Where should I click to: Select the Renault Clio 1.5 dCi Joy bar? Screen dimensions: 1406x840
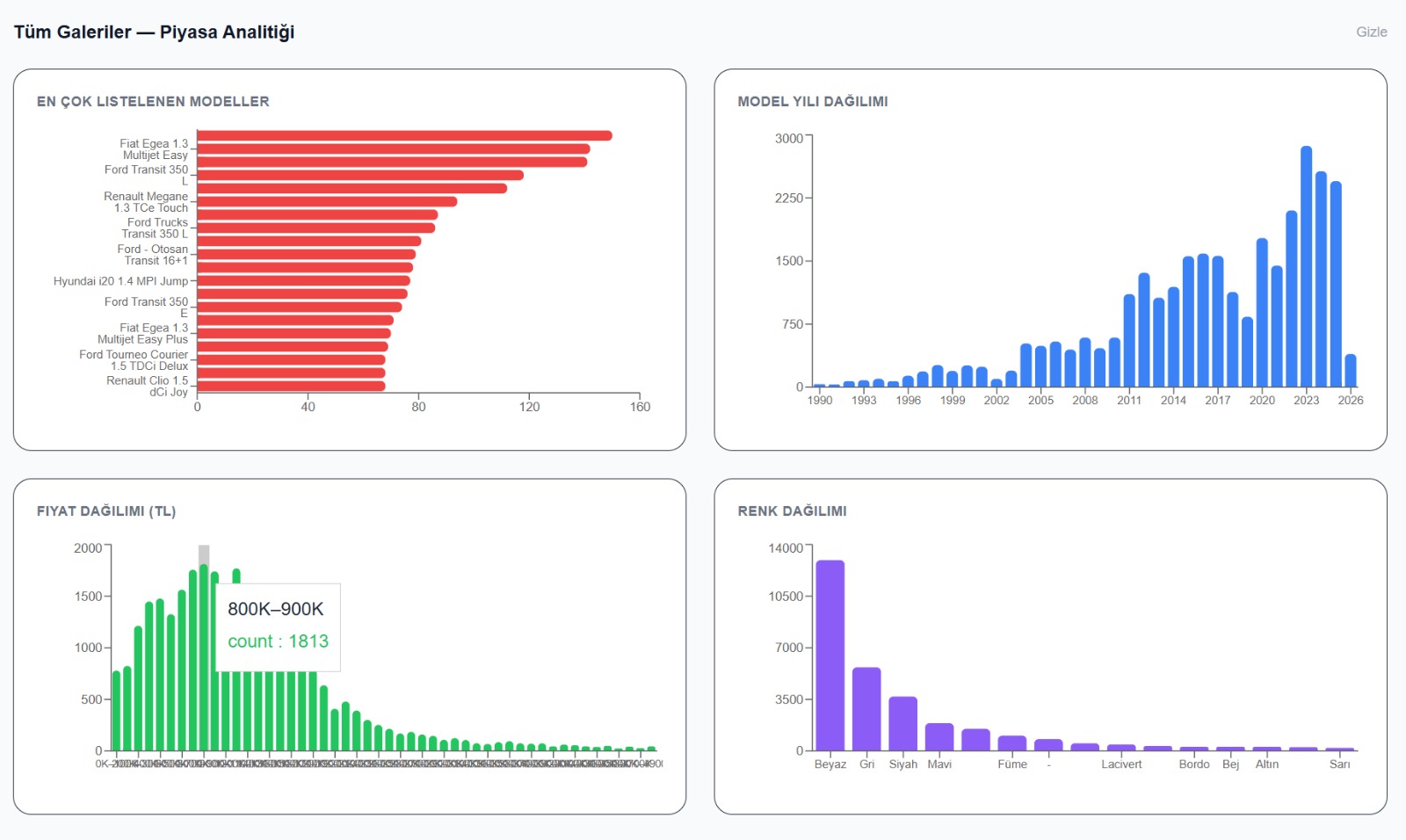click(291, 386)
